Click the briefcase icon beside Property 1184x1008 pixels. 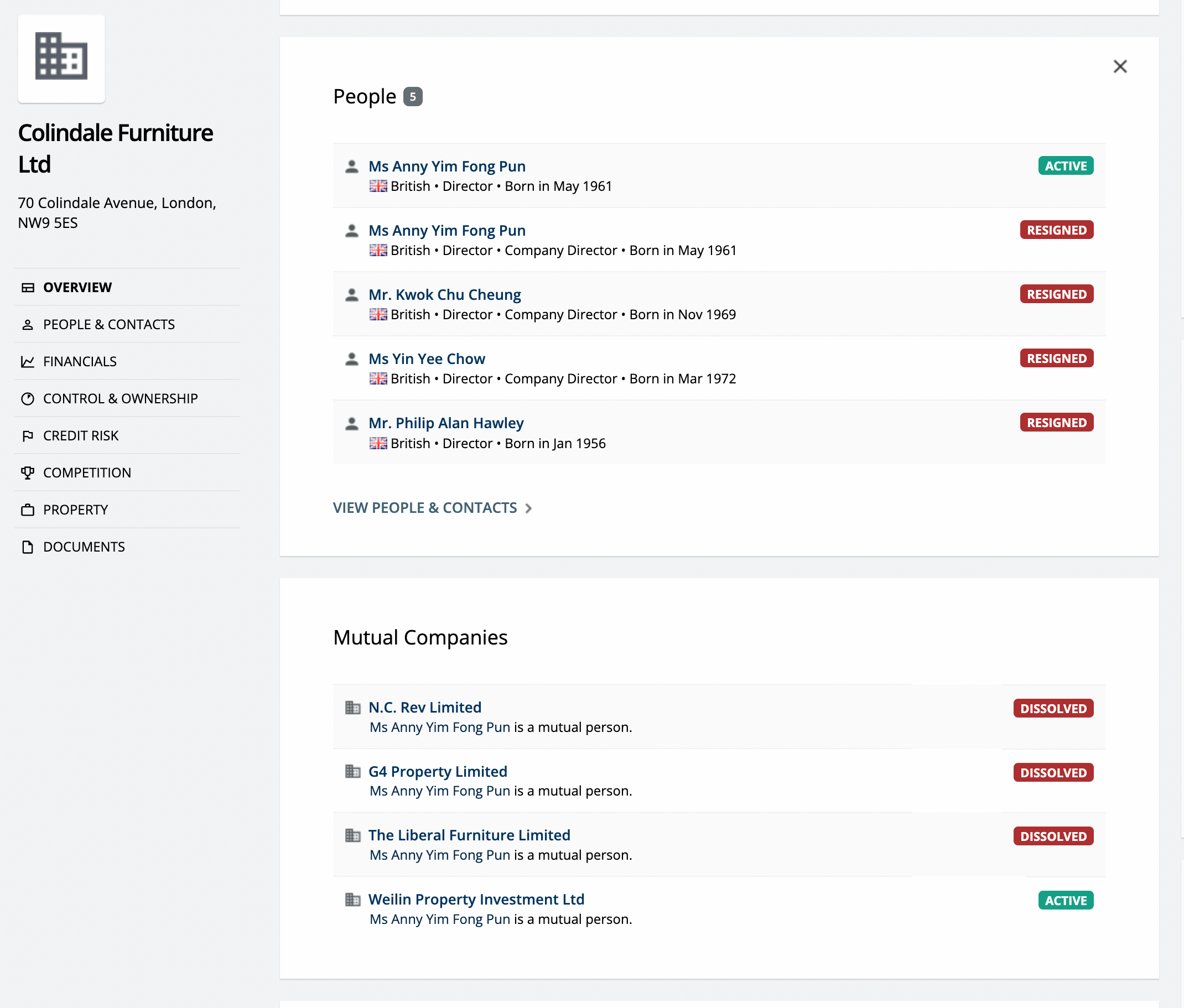click(28, 510)
